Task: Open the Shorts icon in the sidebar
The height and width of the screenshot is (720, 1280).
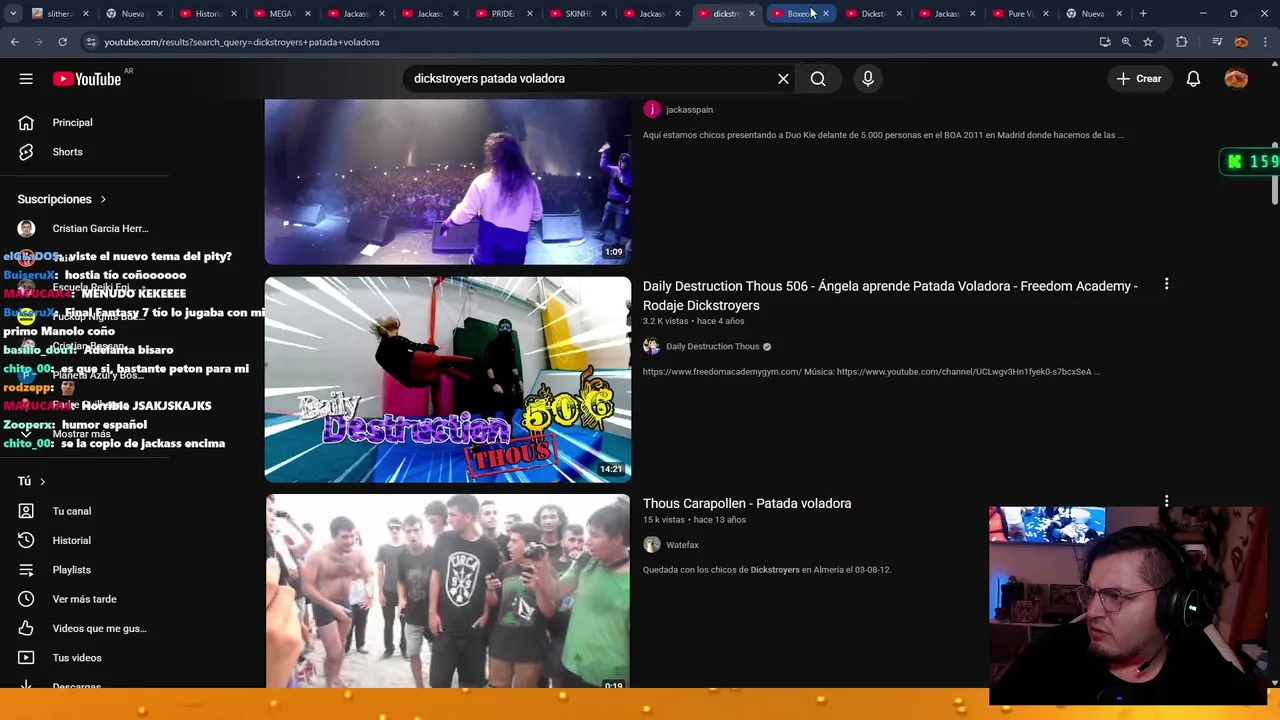Action: pos(26,152)
